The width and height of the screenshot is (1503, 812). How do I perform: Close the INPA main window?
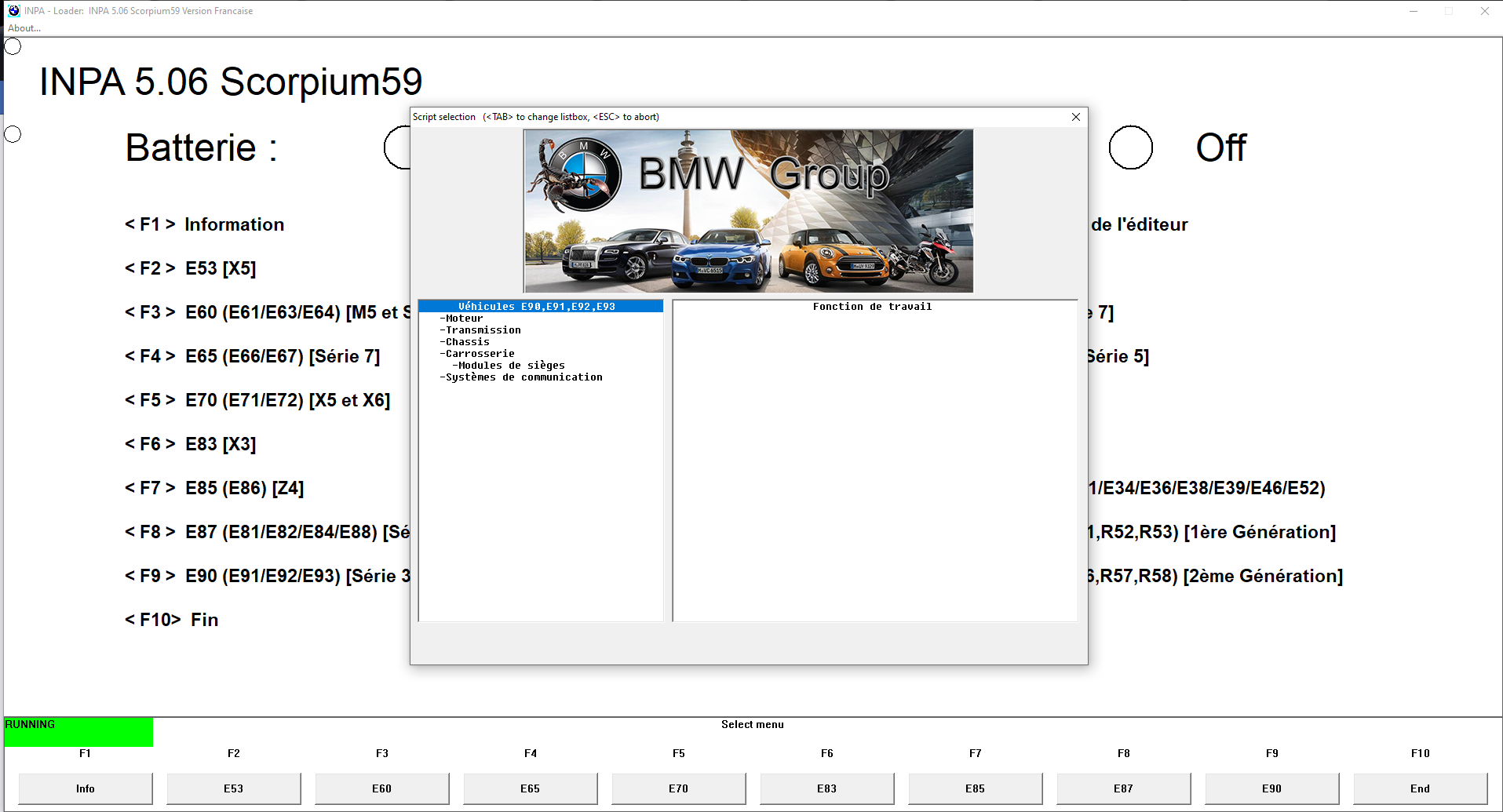coord(1485,11)
